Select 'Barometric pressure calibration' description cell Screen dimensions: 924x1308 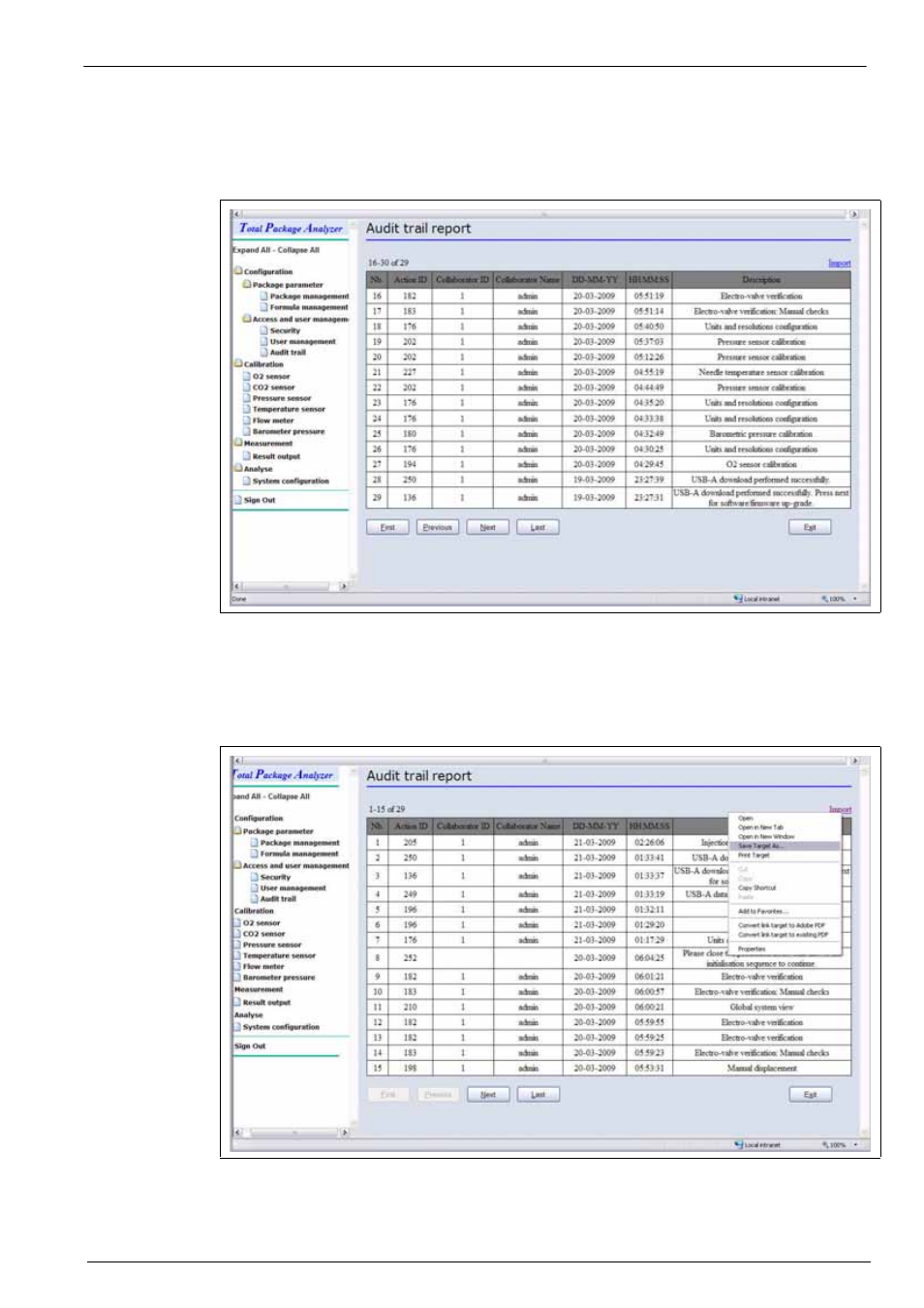[761, 434]
